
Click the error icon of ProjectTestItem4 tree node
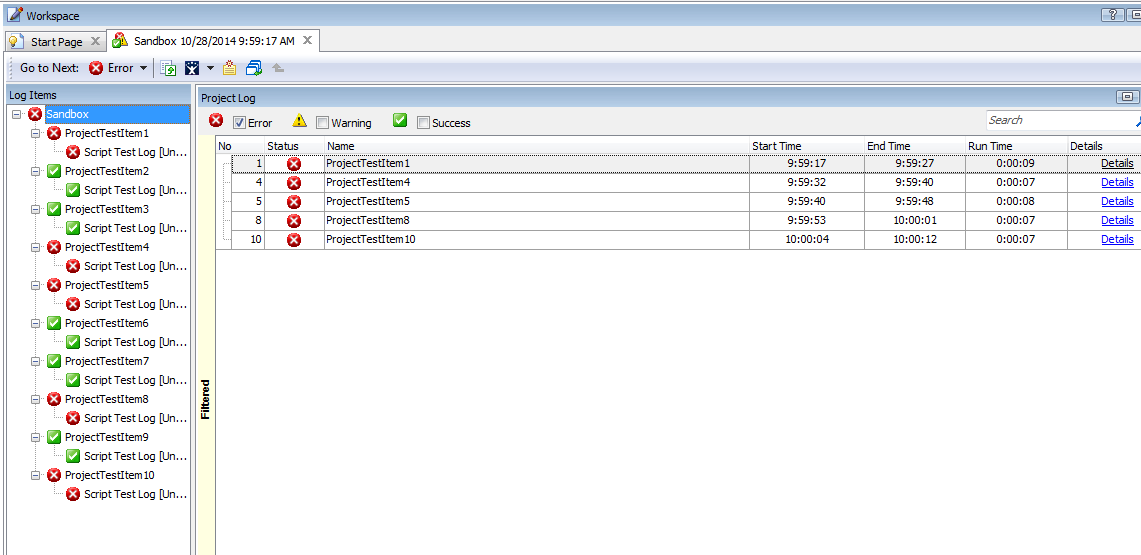(x=54, y=247)
